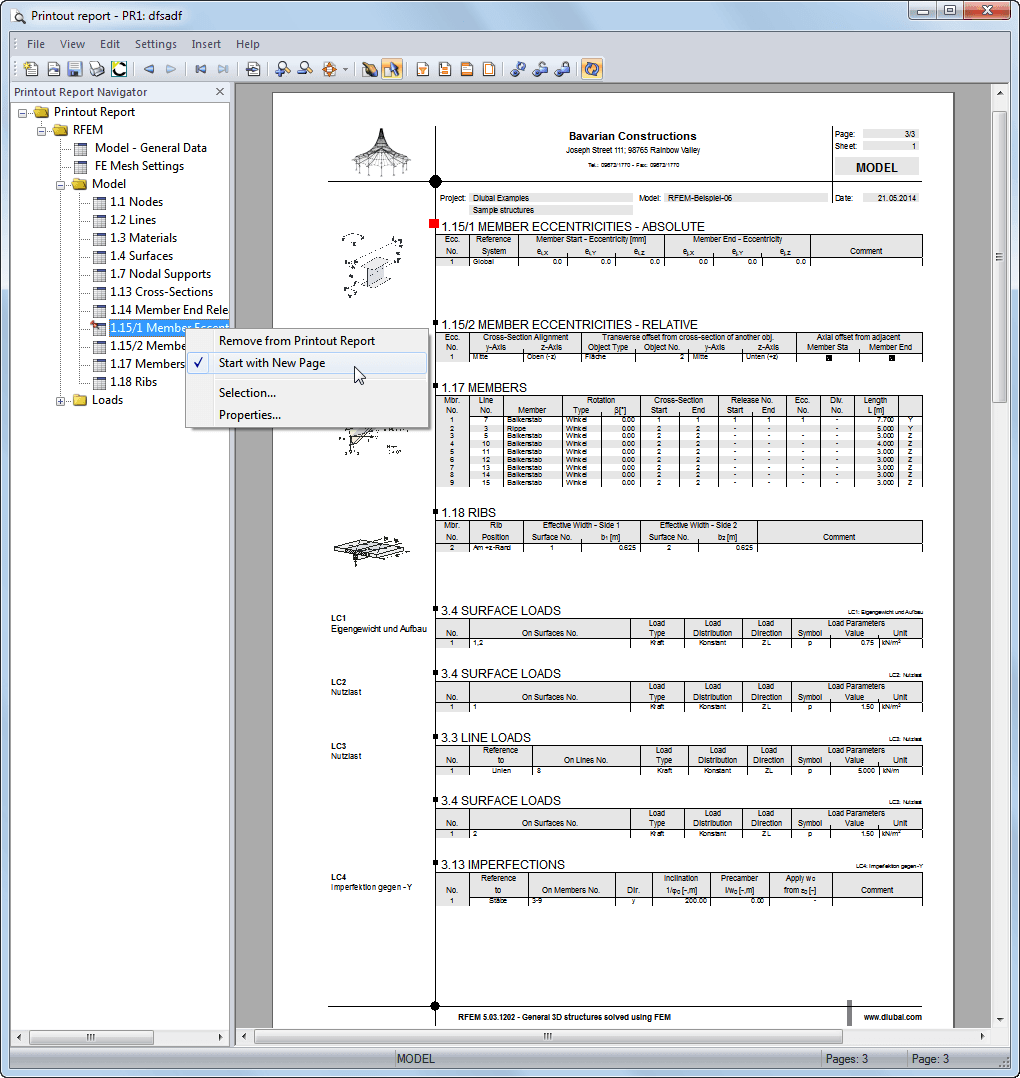Open the Help menu
The image size is (1020, 1078).
[x=247, y=44]
